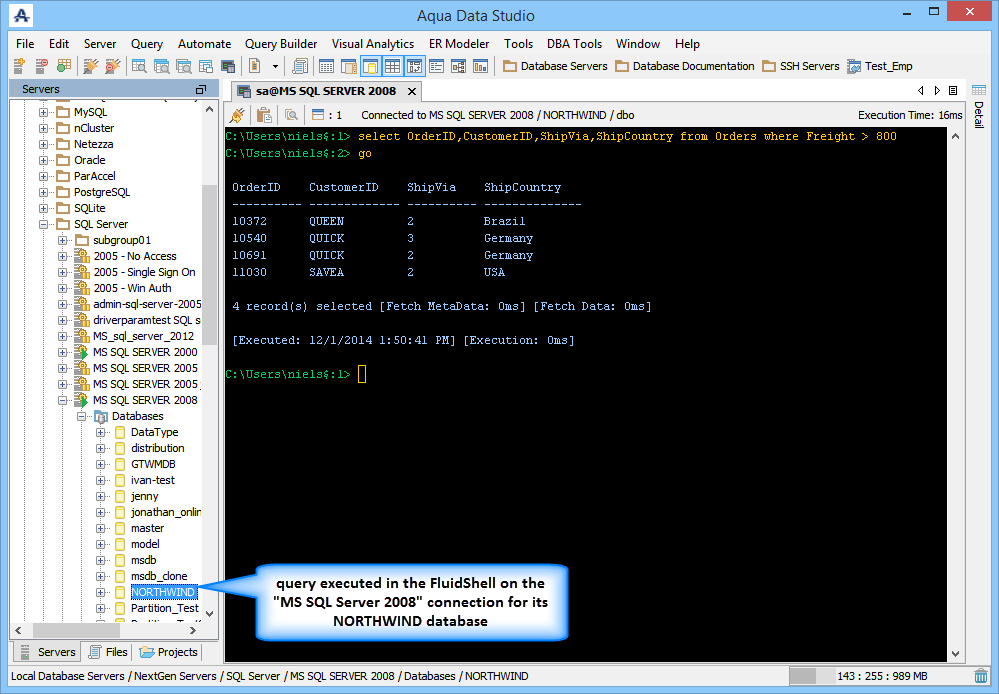Screen dimensions: 999x694
Task: Click the find icon in shell toolbar
Action: click(x=291, y=115)
